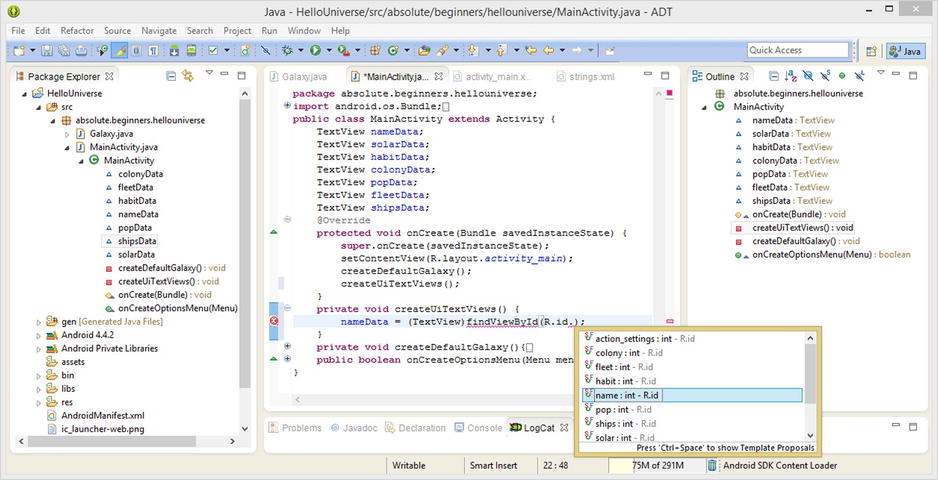Expand Galaxy.java in Package Explorer

tap(67, 133)
